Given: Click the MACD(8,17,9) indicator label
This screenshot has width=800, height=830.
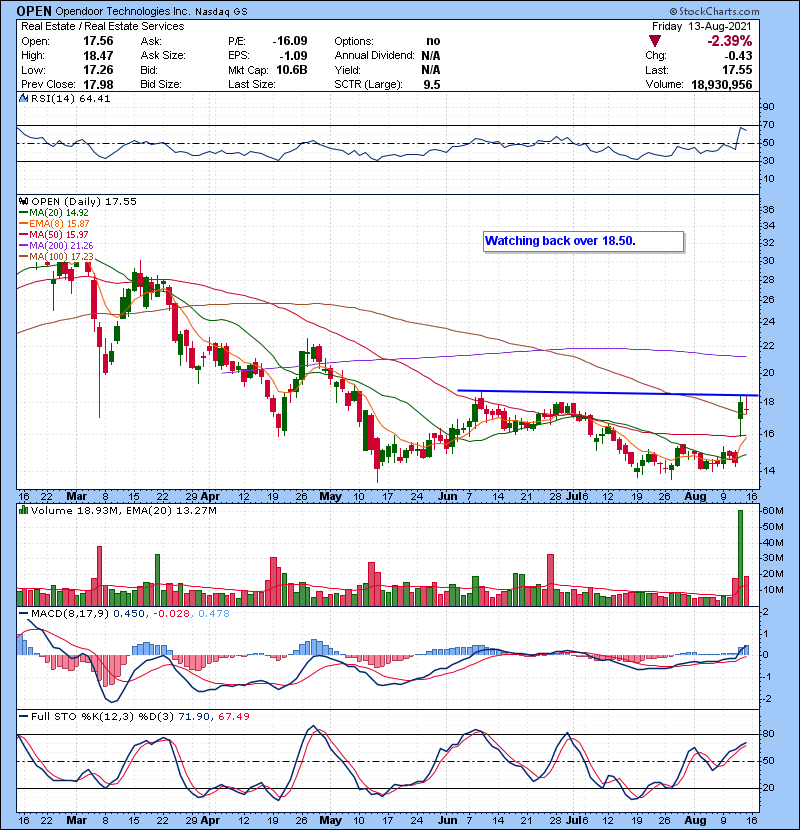Looking at the screenshot, I should tap(70, 614).
